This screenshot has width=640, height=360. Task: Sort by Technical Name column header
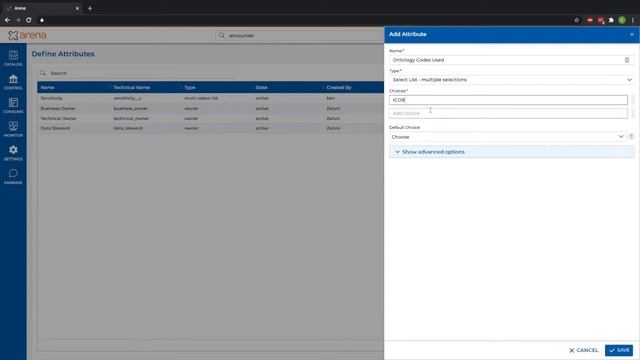point(131,87)
